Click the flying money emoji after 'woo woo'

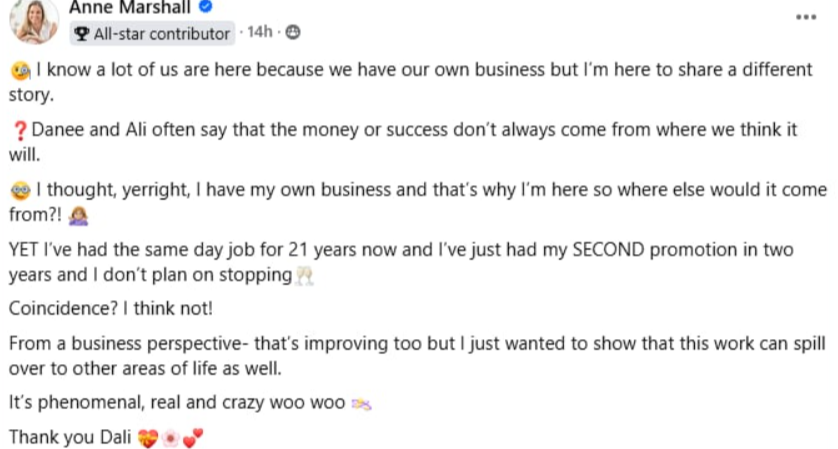click(x=362, y=405)
